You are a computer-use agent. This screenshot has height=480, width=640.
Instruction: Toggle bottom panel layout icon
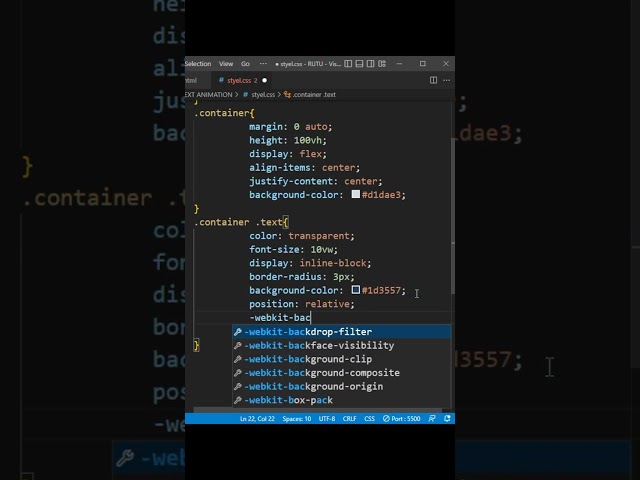[359, 64]
